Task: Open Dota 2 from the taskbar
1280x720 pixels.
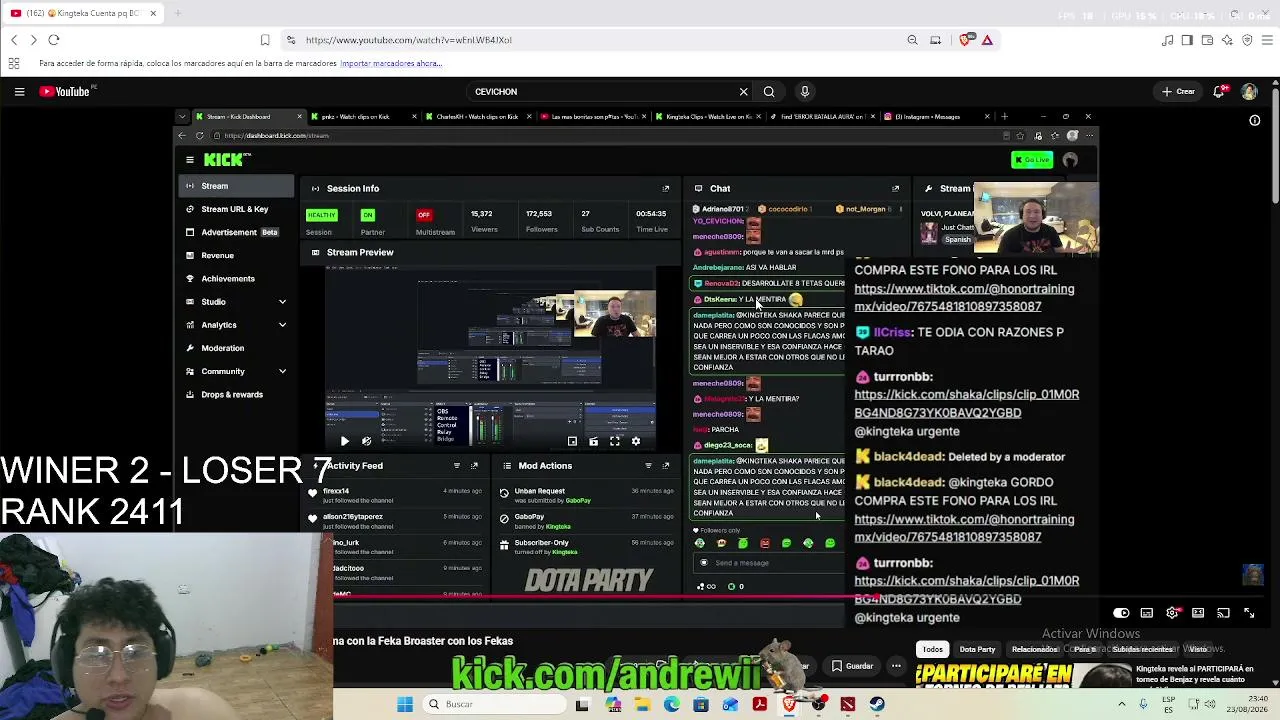Action: [x=848, y=705]
